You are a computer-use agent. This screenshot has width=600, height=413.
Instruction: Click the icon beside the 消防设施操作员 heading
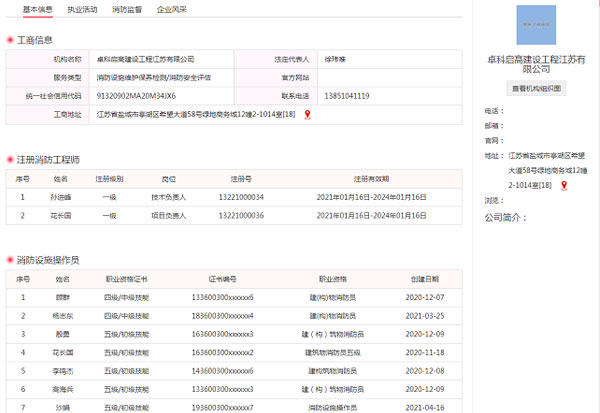point(10,260)
